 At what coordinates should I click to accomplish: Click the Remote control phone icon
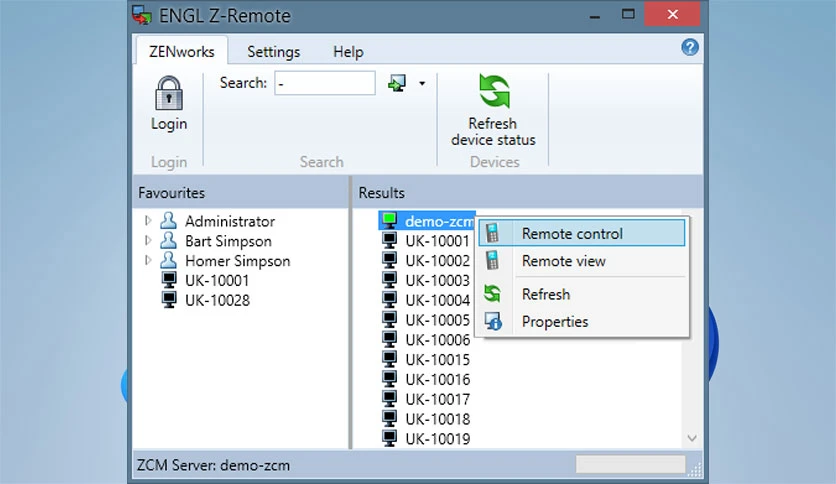(492, 233)
